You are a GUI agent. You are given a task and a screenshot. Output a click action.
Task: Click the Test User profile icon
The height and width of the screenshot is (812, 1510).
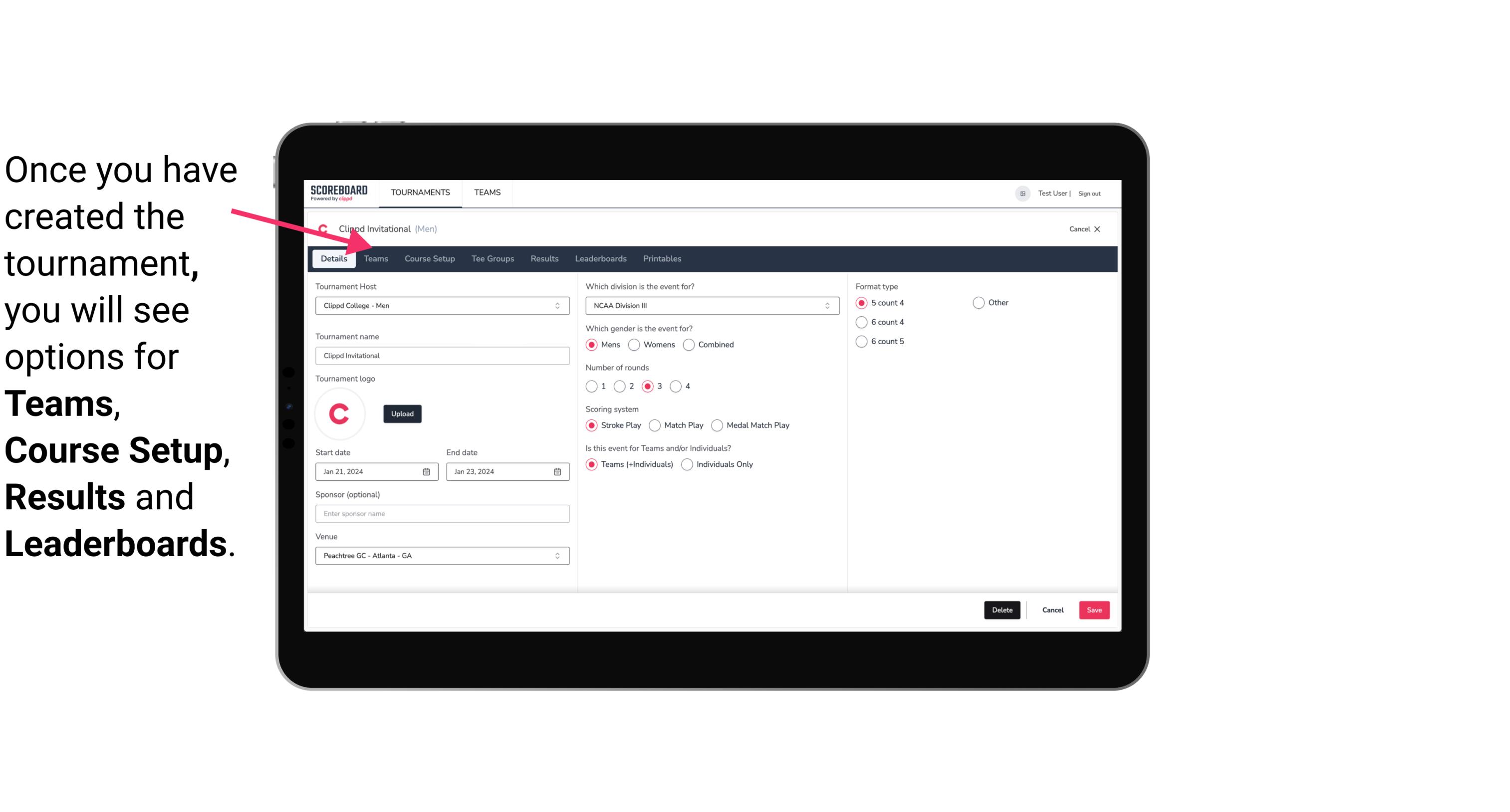(1022, 193)
